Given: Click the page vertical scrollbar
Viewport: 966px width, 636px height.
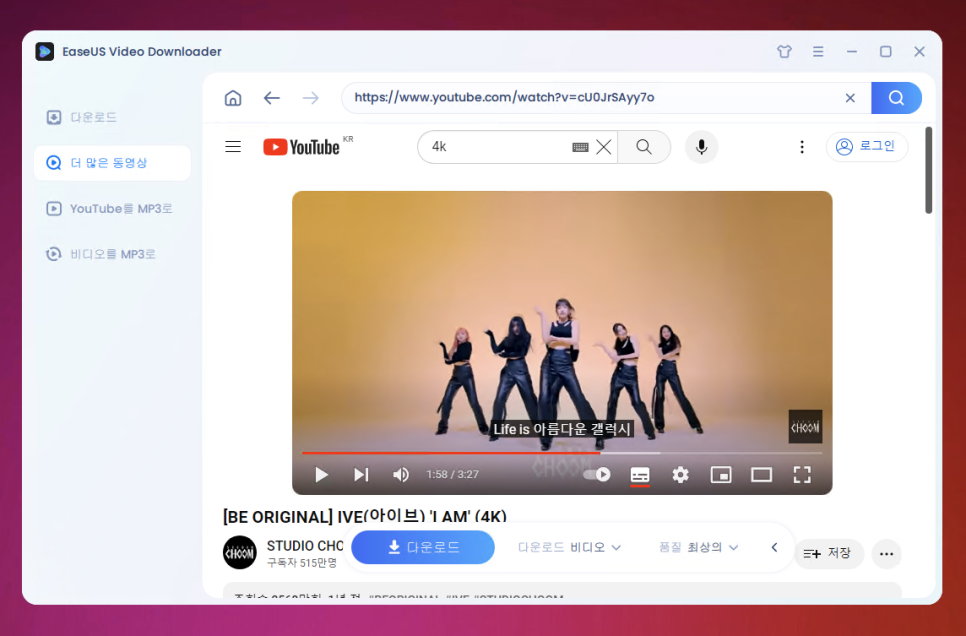Looking at the screenshot, I should tap(928, 171).
